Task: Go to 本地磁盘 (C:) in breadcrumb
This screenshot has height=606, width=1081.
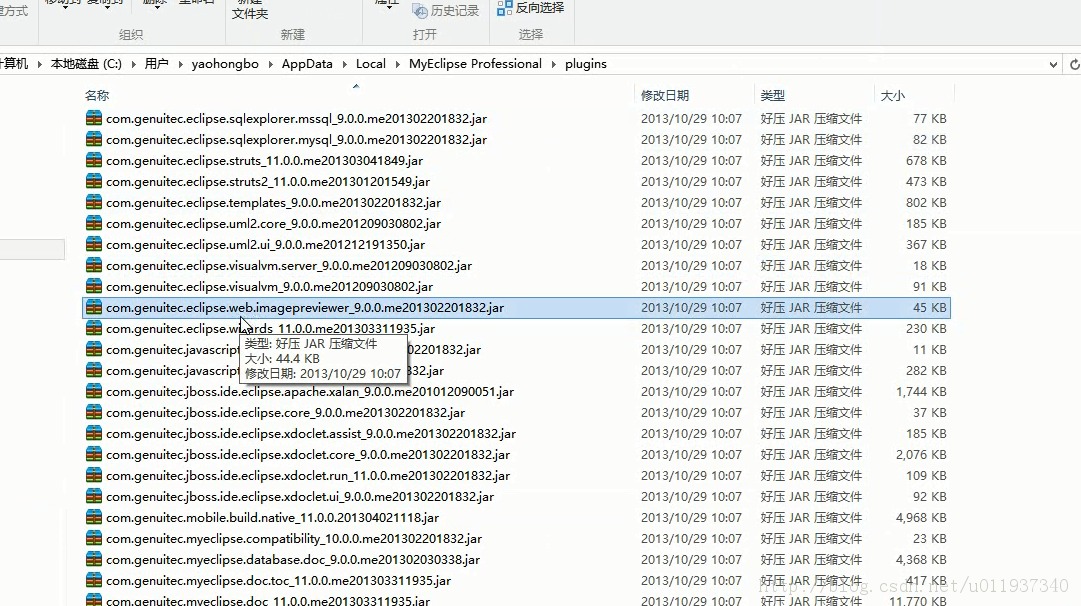Action: pyautogui.click(x=86, y=63)
